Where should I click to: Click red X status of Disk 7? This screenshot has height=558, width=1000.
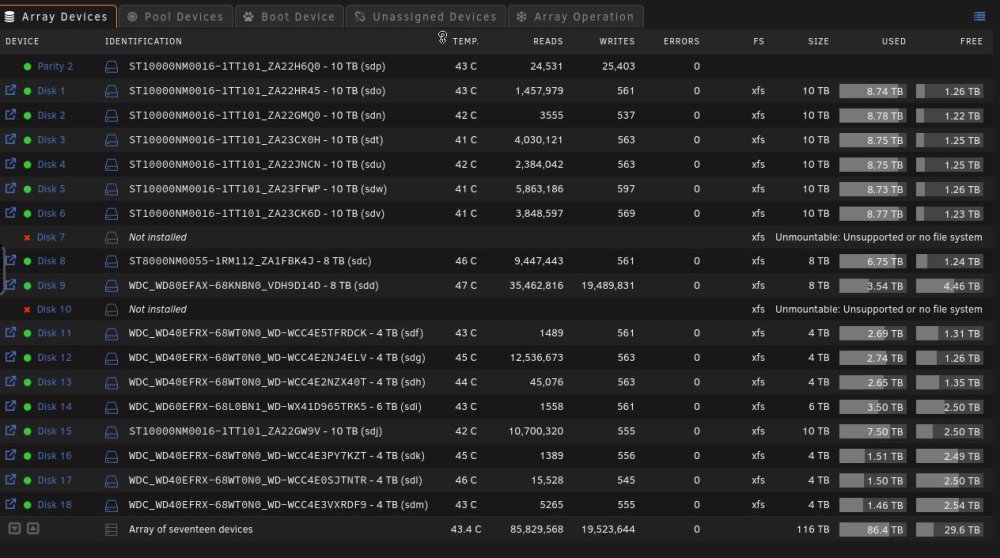click(x=27, y=238)
